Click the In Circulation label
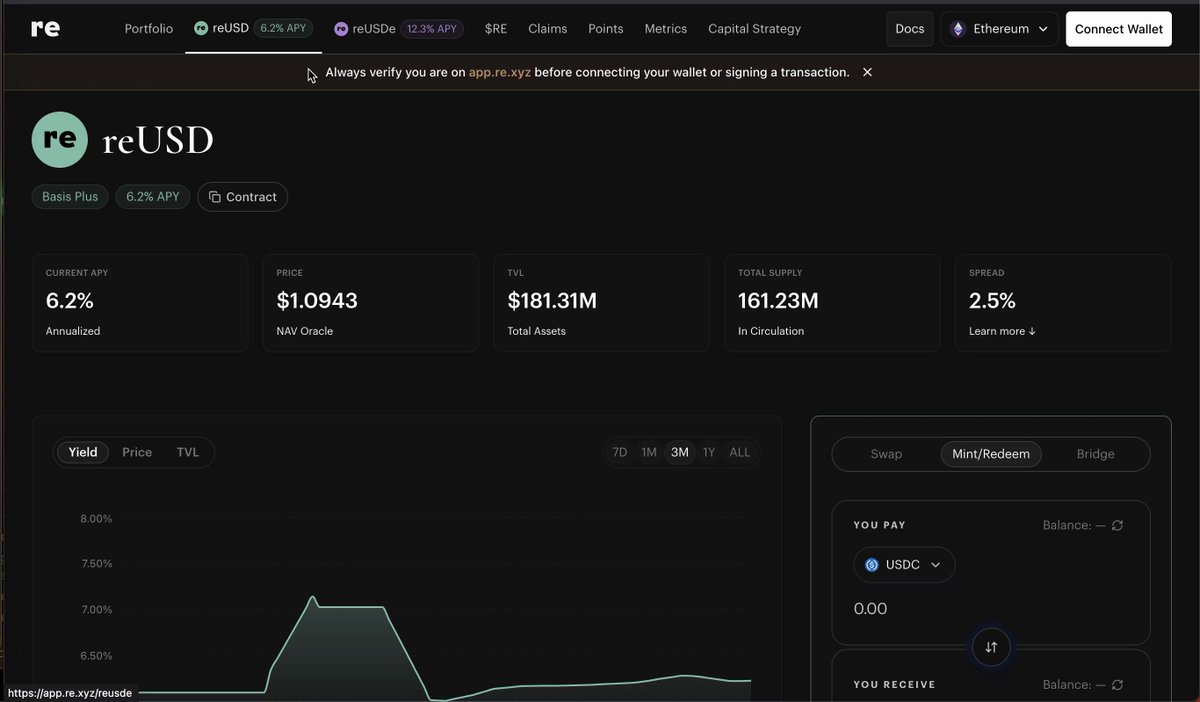This screenshot has width=1200, height=702. [x=771, y=331]
